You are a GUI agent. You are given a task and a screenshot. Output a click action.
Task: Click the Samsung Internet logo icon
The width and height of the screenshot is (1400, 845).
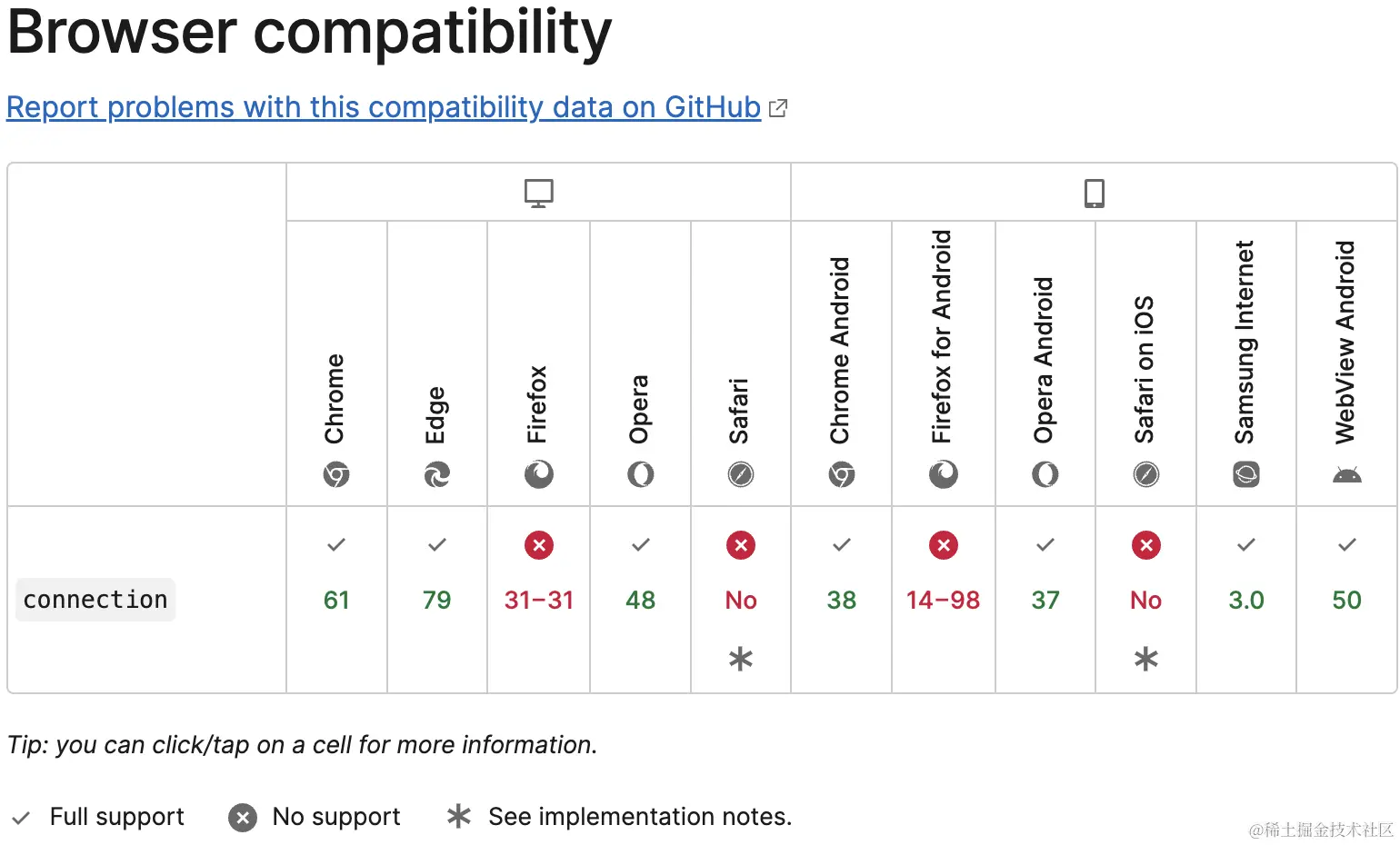point(1246,474)
